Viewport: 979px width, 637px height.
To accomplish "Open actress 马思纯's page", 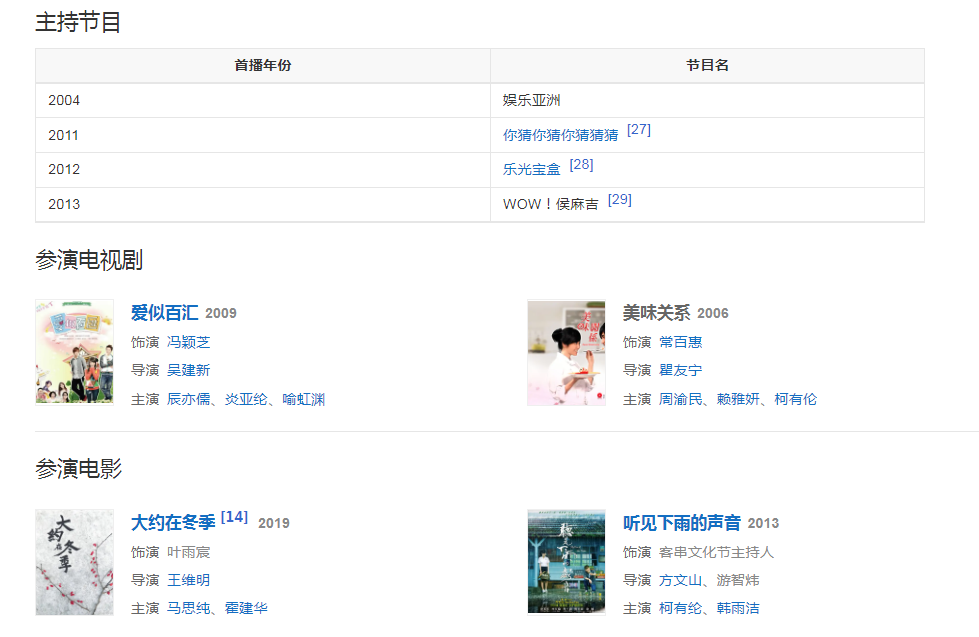I will pos(188,608).
